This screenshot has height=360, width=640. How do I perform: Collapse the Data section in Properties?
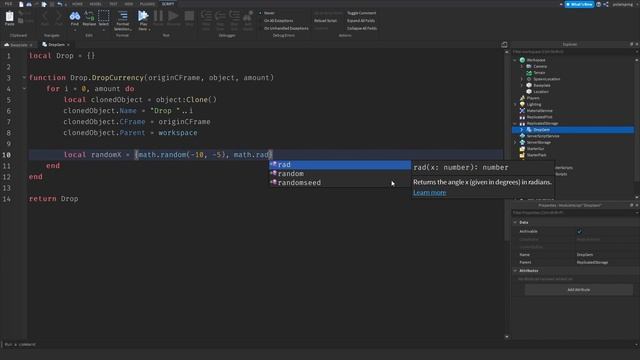[x=515, y=222]
